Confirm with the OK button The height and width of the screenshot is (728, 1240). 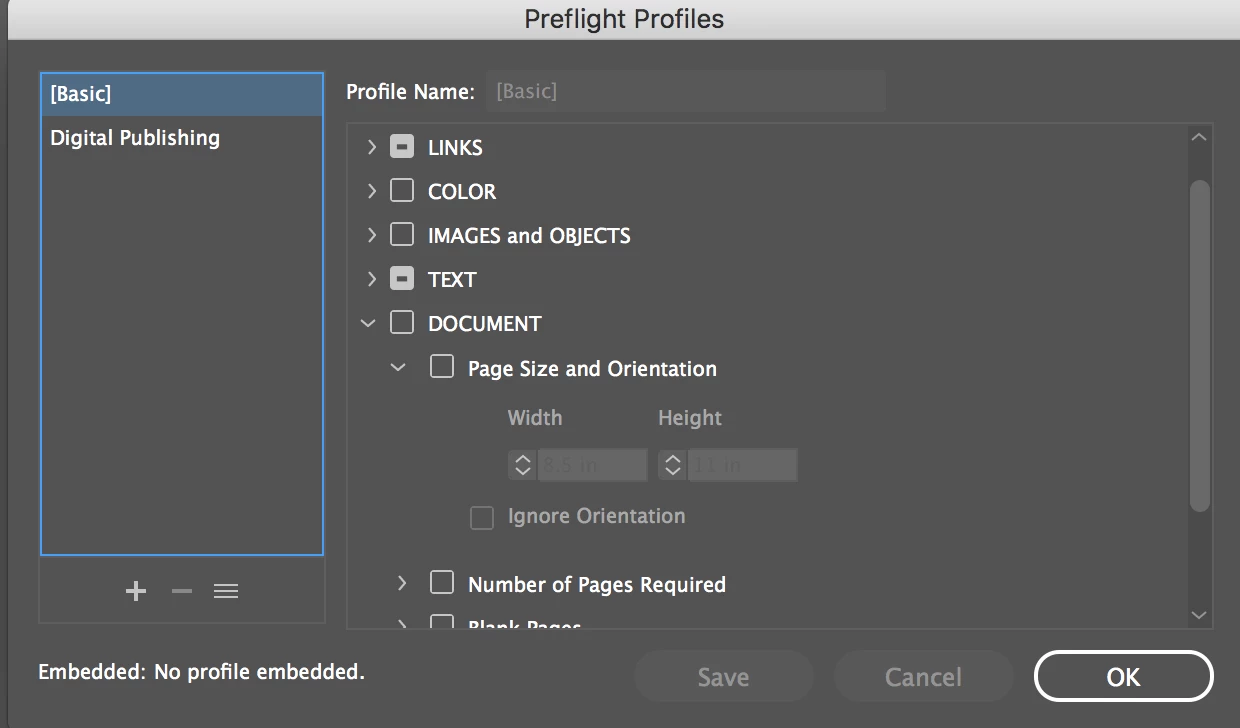click(x=1123, y=677)
